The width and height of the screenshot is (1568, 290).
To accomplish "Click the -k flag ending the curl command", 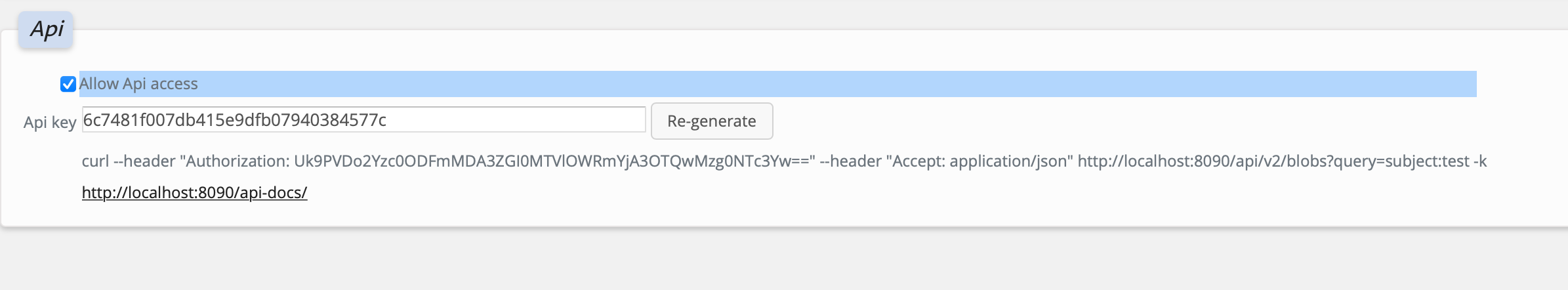I will pos(1480,161).
